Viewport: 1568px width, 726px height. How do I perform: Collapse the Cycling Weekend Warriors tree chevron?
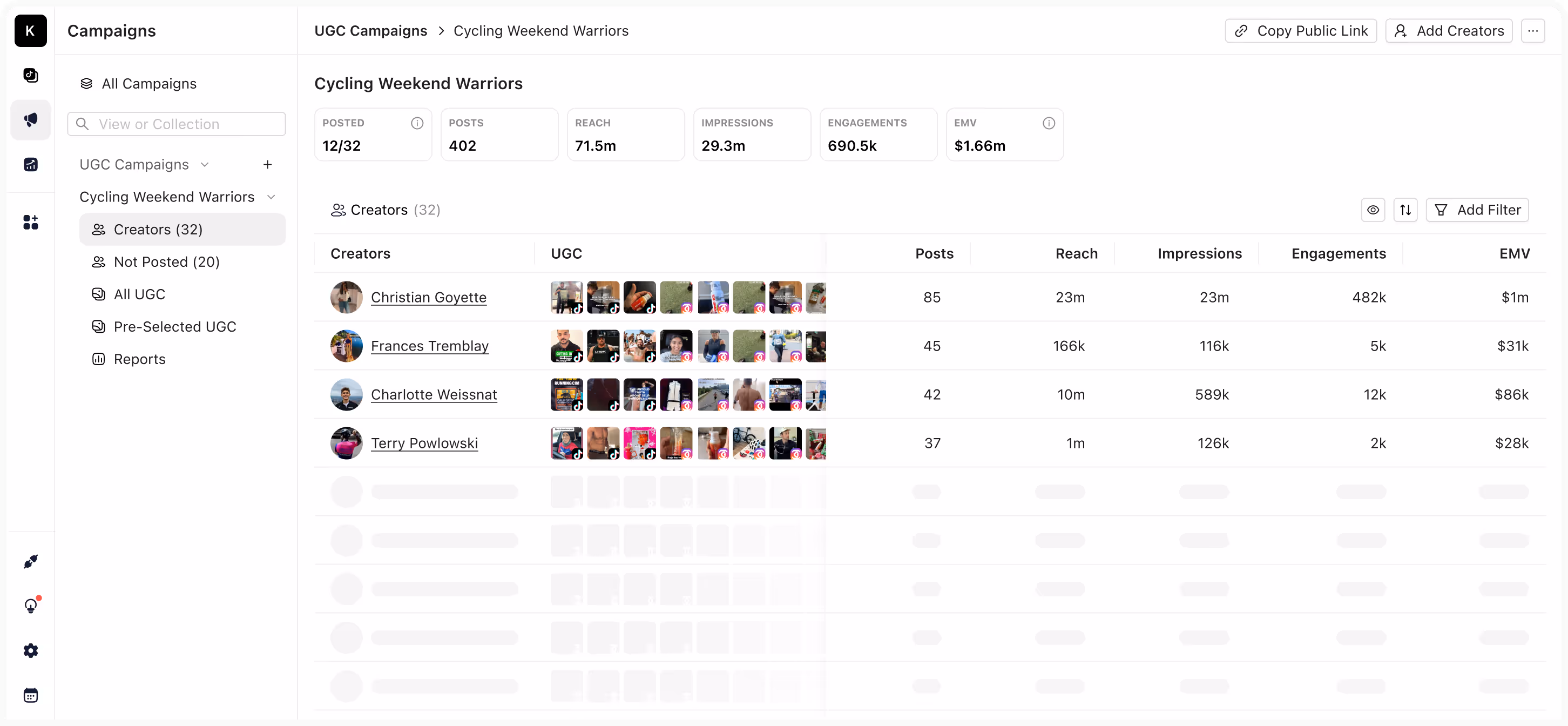click(272, 197)
